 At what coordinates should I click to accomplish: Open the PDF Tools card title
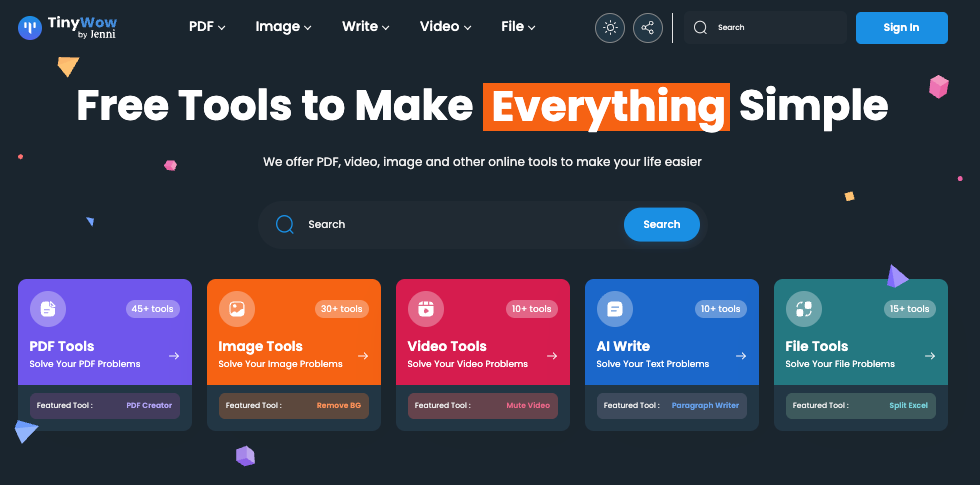click(62, 346)
